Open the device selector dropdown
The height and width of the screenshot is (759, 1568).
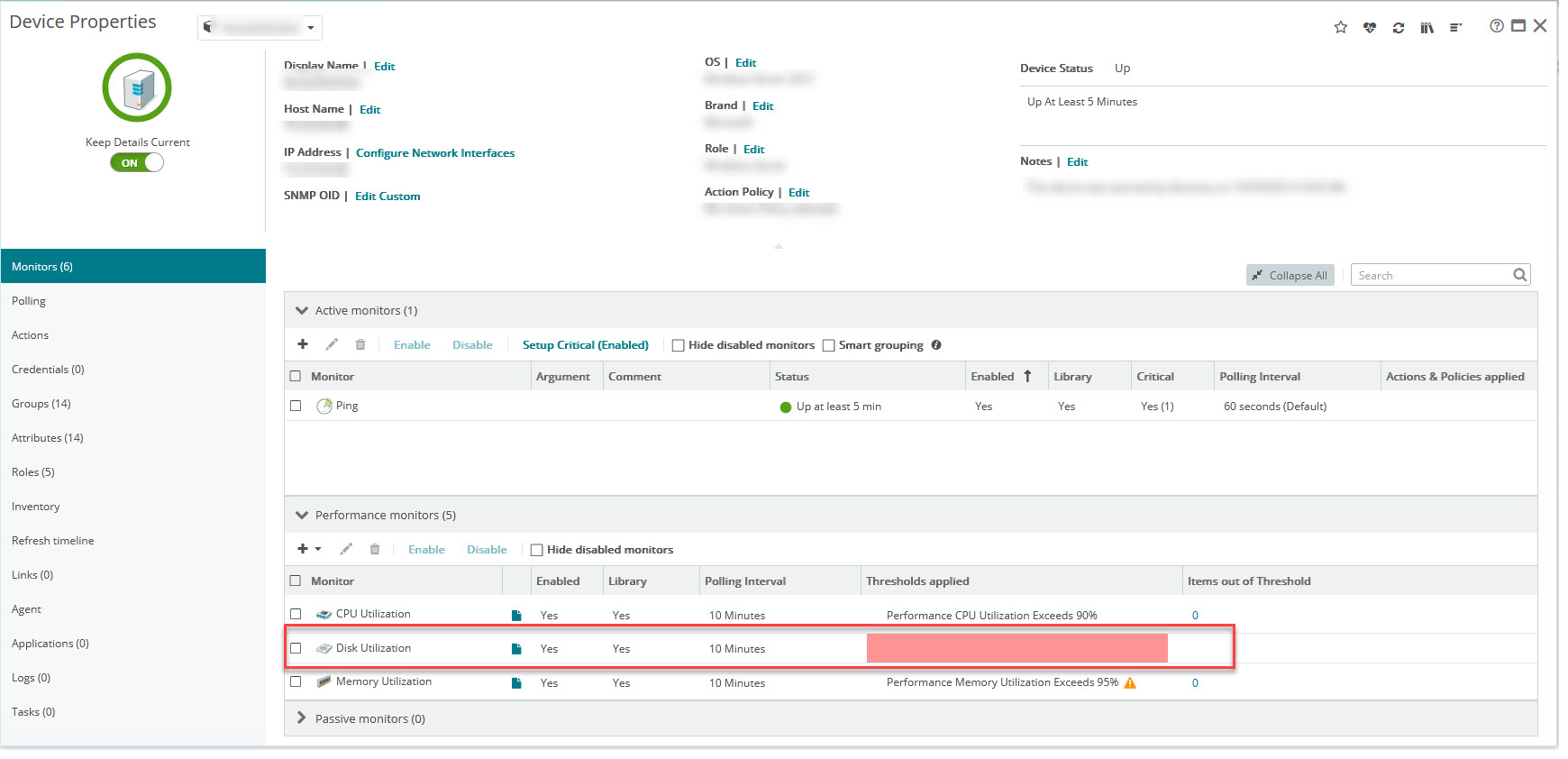(260, 28)
